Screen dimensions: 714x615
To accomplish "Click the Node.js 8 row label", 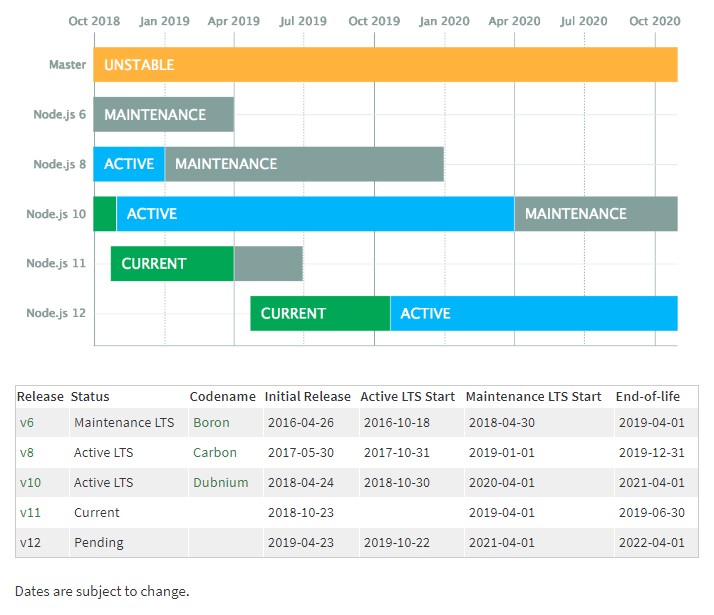I will (60, 164).
